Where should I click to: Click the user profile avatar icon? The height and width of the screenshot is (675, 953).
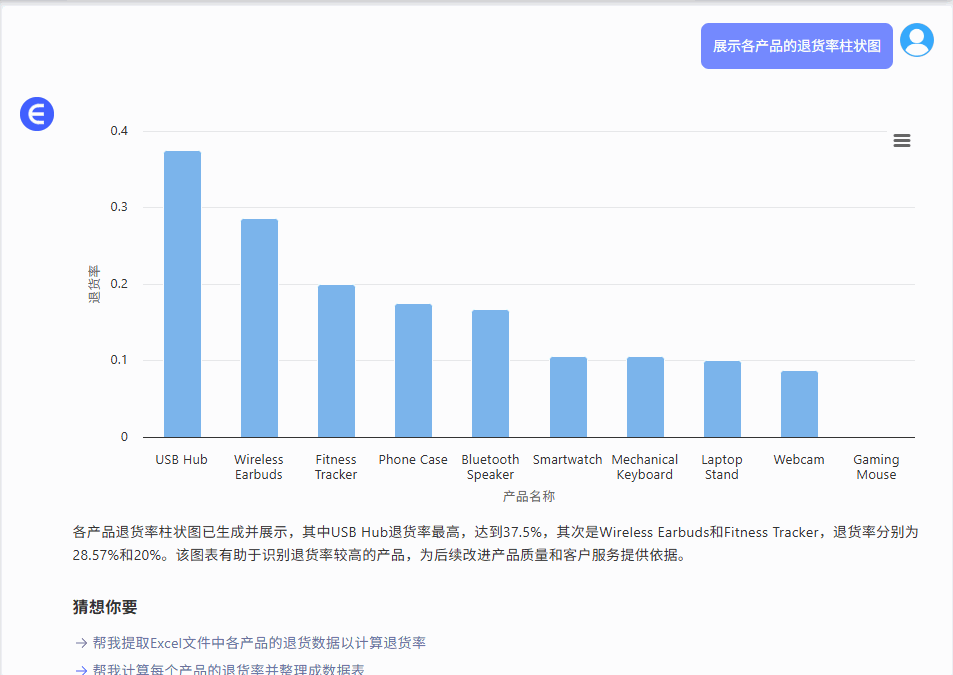[x=917, y=40]
